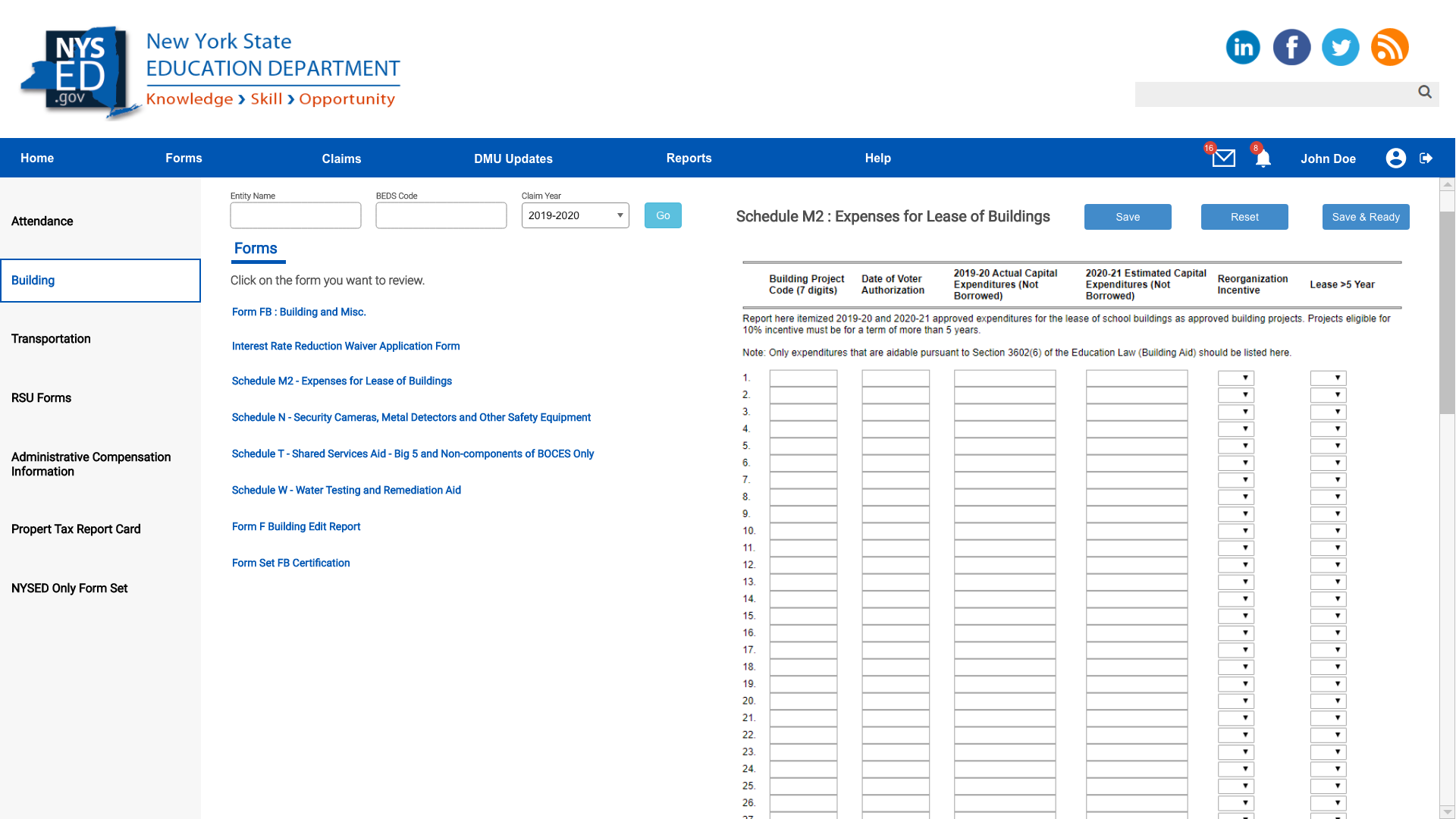This screenshot has height=819, width=1456.
Task: Open row 5 Reorganization Incentive dropdown
Action: pyautogui.click(x=1236, y=446)
